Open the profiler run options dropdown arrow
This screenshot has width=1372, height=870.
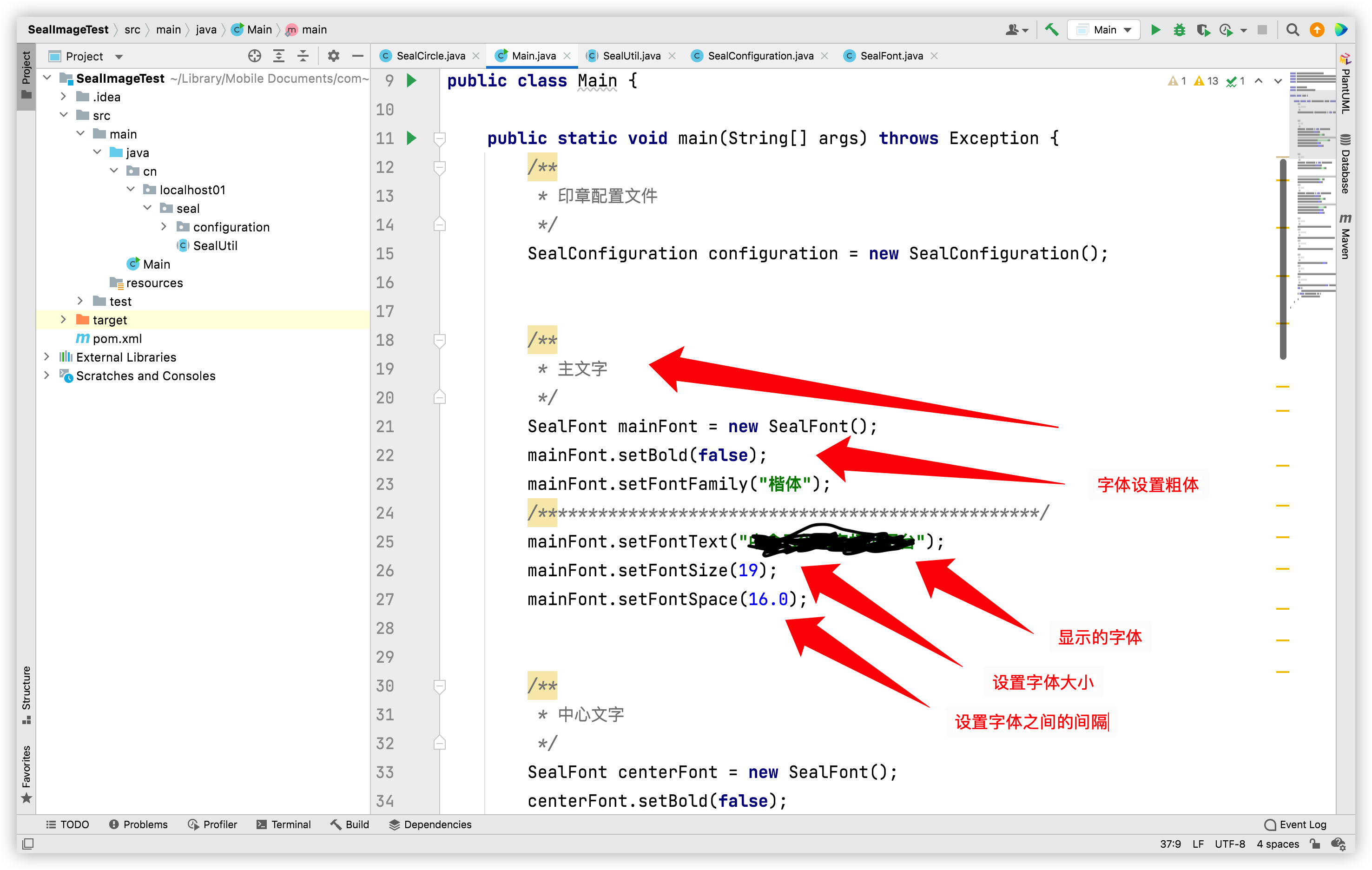(1244, 30)
